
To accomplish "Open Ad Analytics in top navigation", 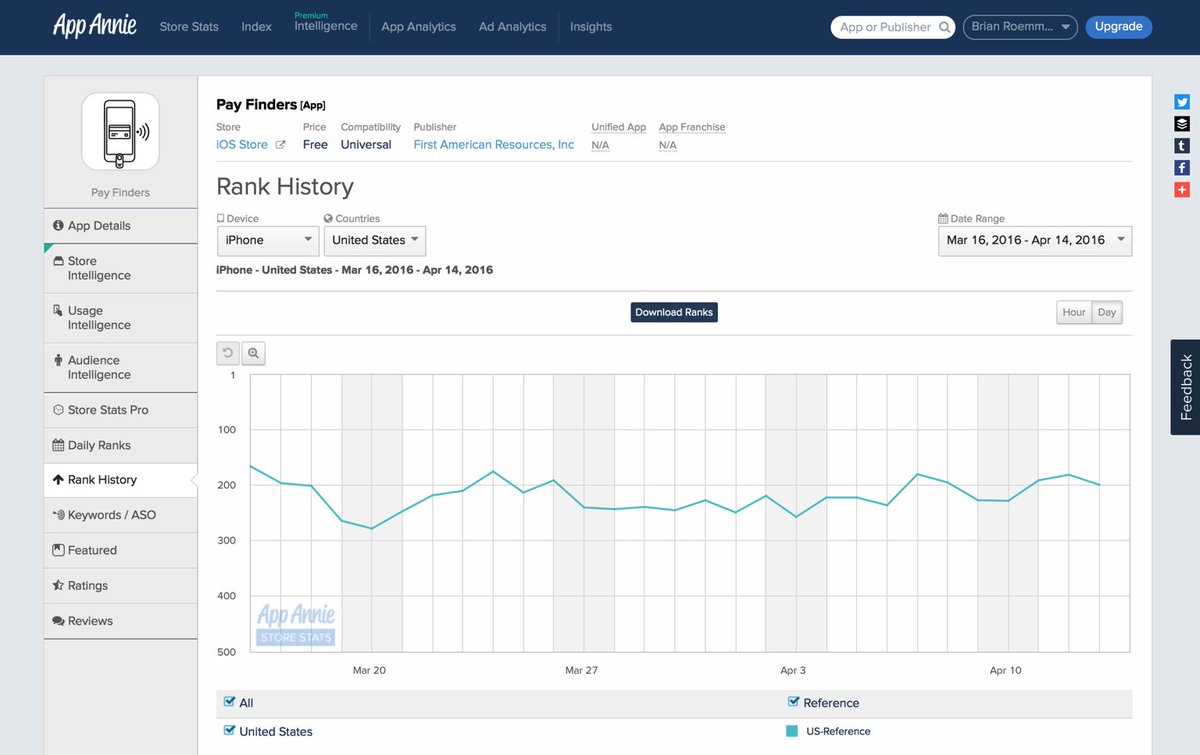I will point(512,27).
